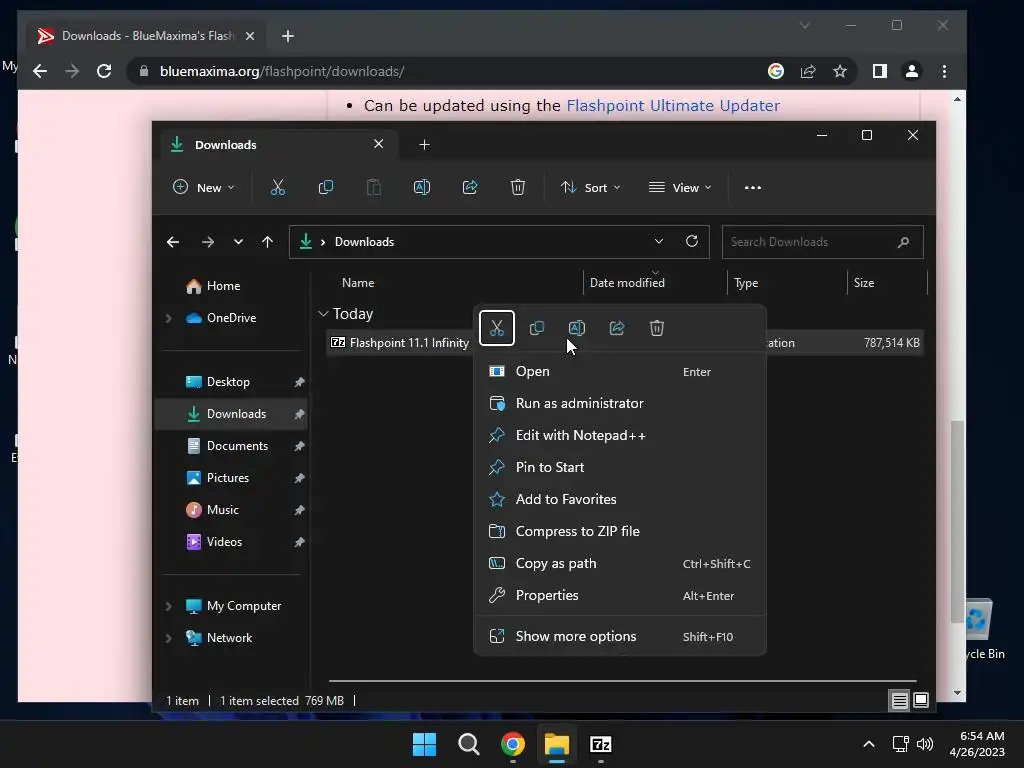
Task: Open Properties from context menu
Action: 620,596
